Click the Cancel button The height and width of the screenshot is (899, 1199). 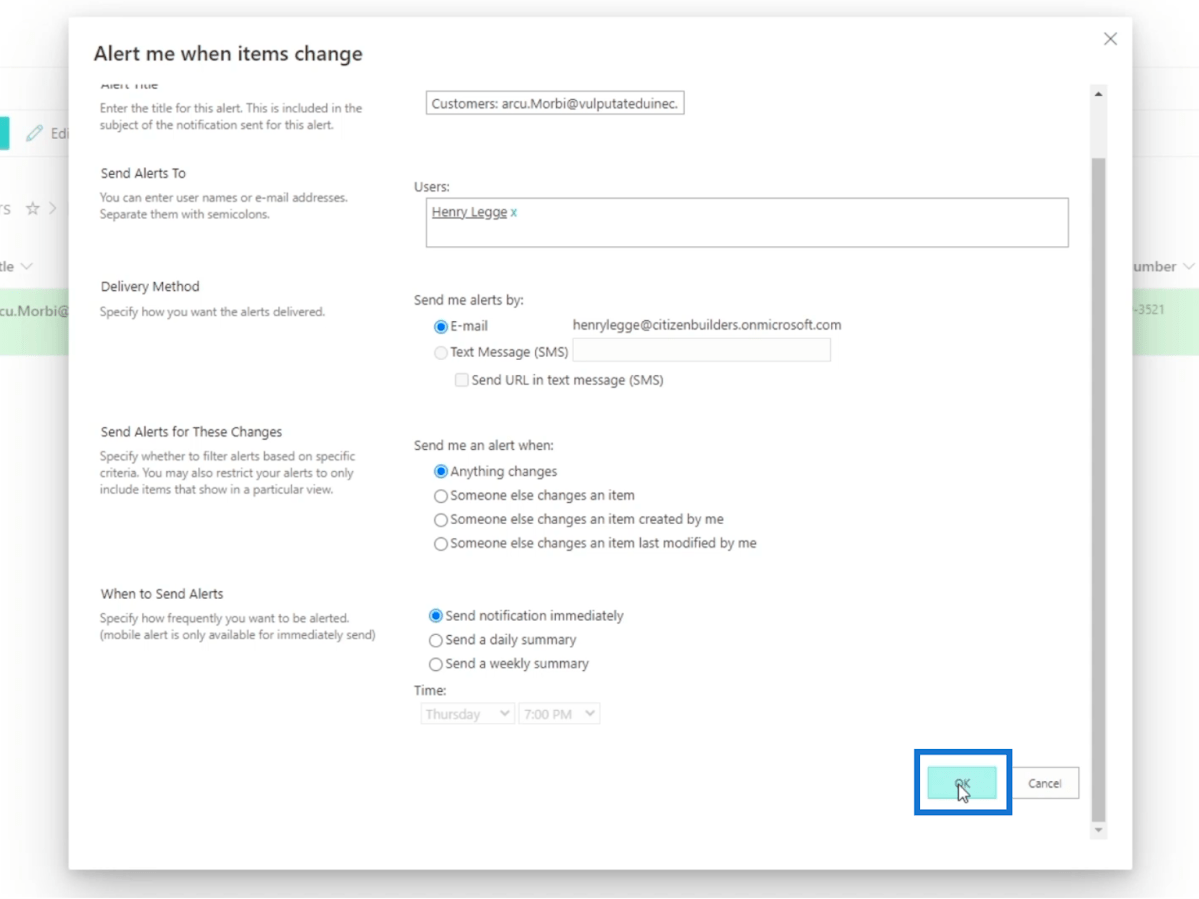pyautogui.click(x=1045, y=783)
